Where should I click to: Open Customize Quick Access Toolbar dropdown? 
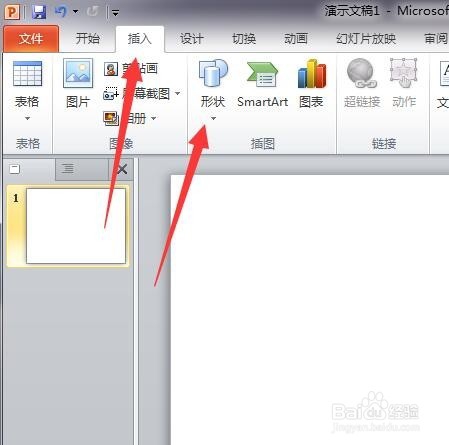coord(115,13)
